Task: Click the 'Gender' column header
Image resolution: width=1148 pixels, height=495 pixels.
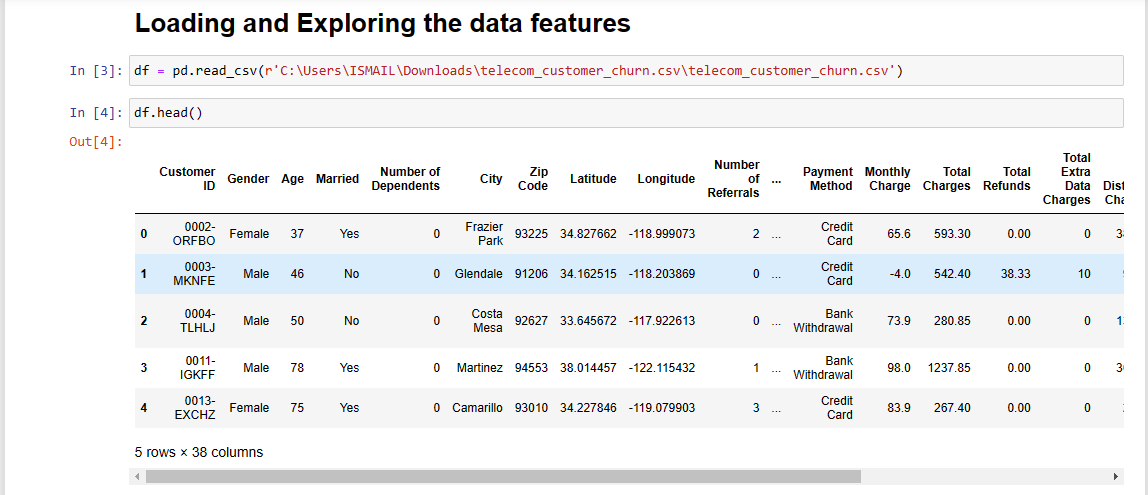Action: point(248,179)
